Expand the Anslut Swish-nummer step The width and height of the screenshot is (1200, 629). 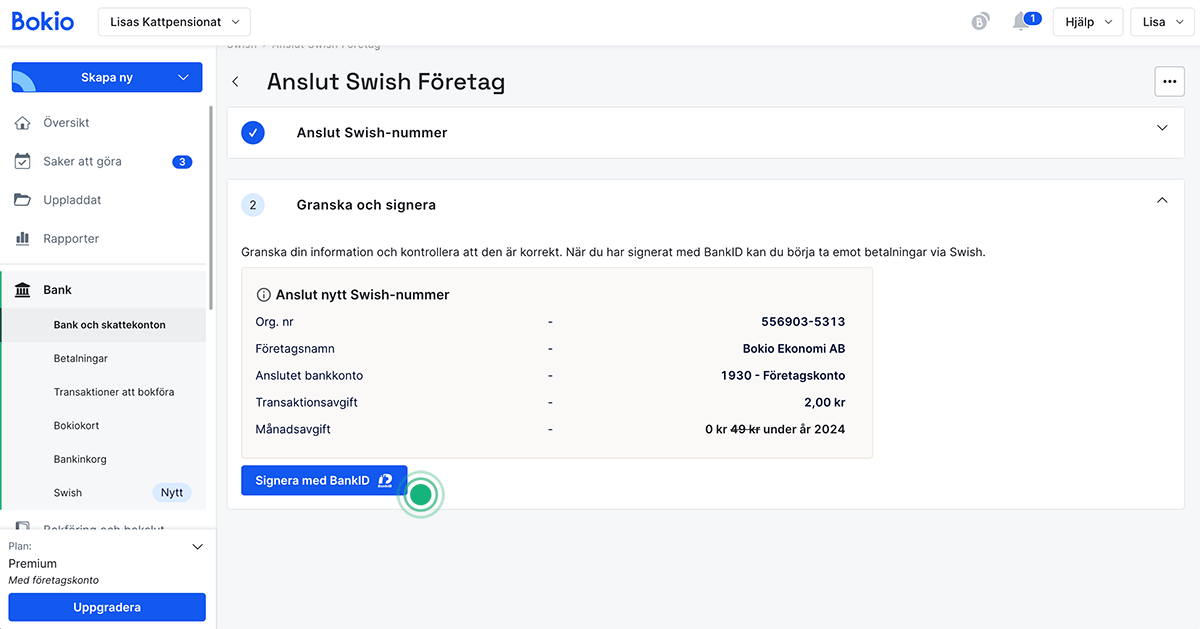coord(1162,128)
